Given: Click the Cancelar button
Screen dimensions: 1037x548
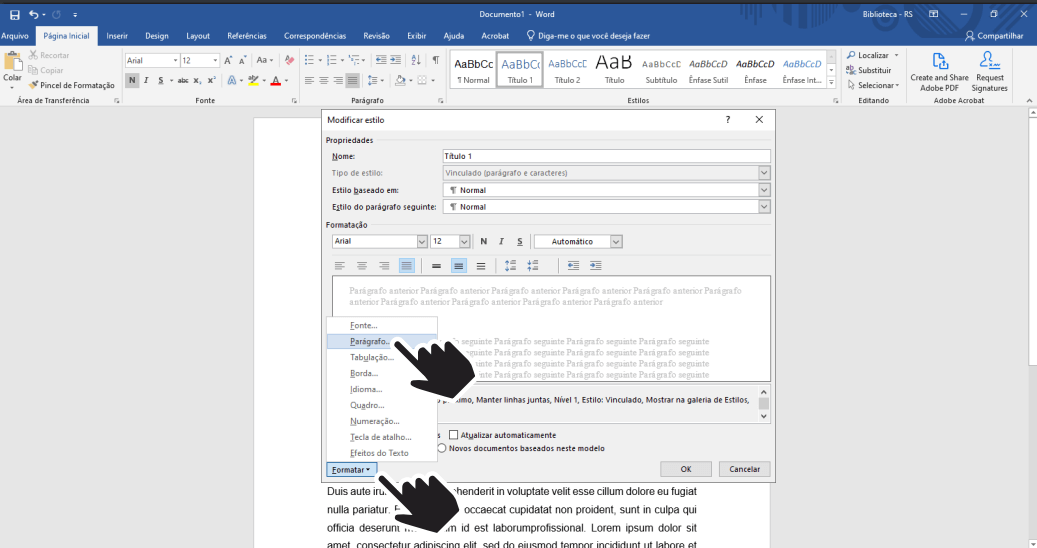Looking at the screenshot, I should click(x=744, y=469).
